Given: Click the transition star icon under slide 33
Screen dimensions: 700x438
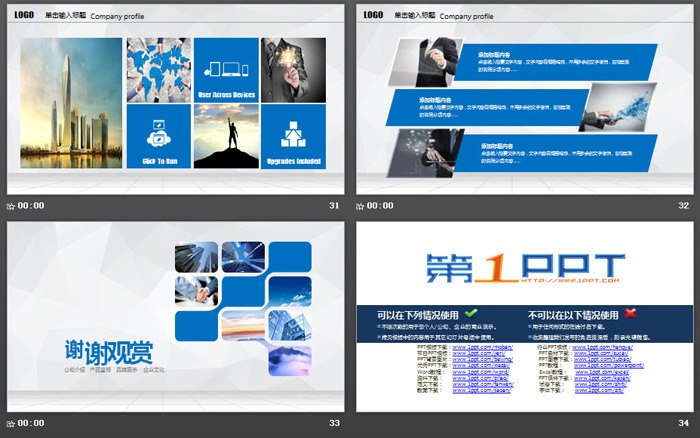Looking at the screenshot, I should tap(11, 424).
